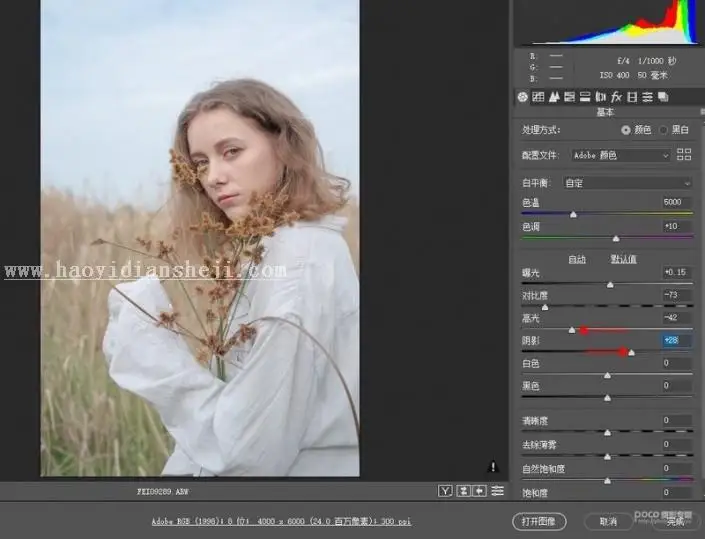Click the 阴影 slider handle

click(x=632, y=352)
